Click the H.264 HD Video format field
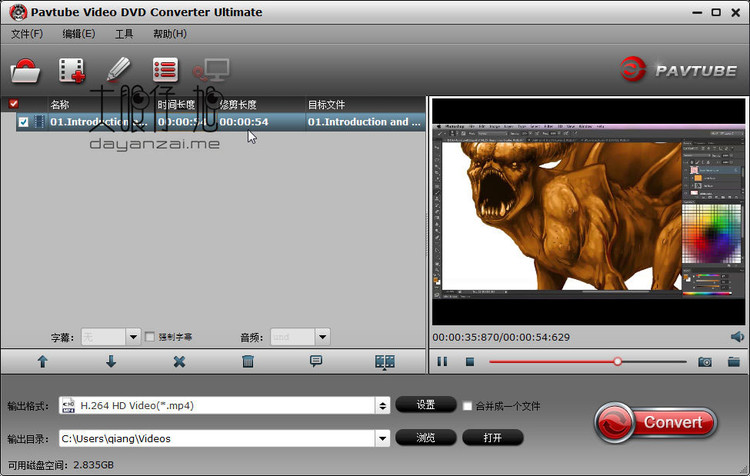Screen dimensions: 750x476 [218, 406]
